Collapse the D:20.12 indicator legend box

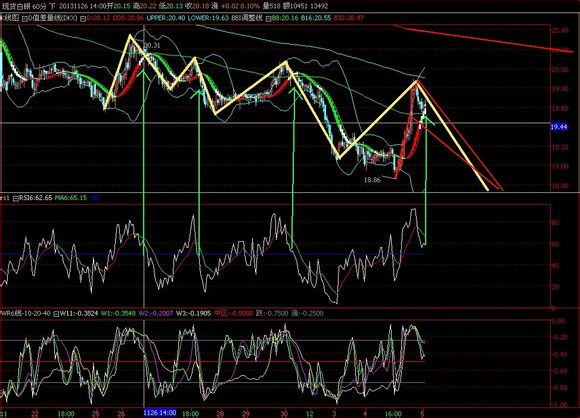(83, 18)
